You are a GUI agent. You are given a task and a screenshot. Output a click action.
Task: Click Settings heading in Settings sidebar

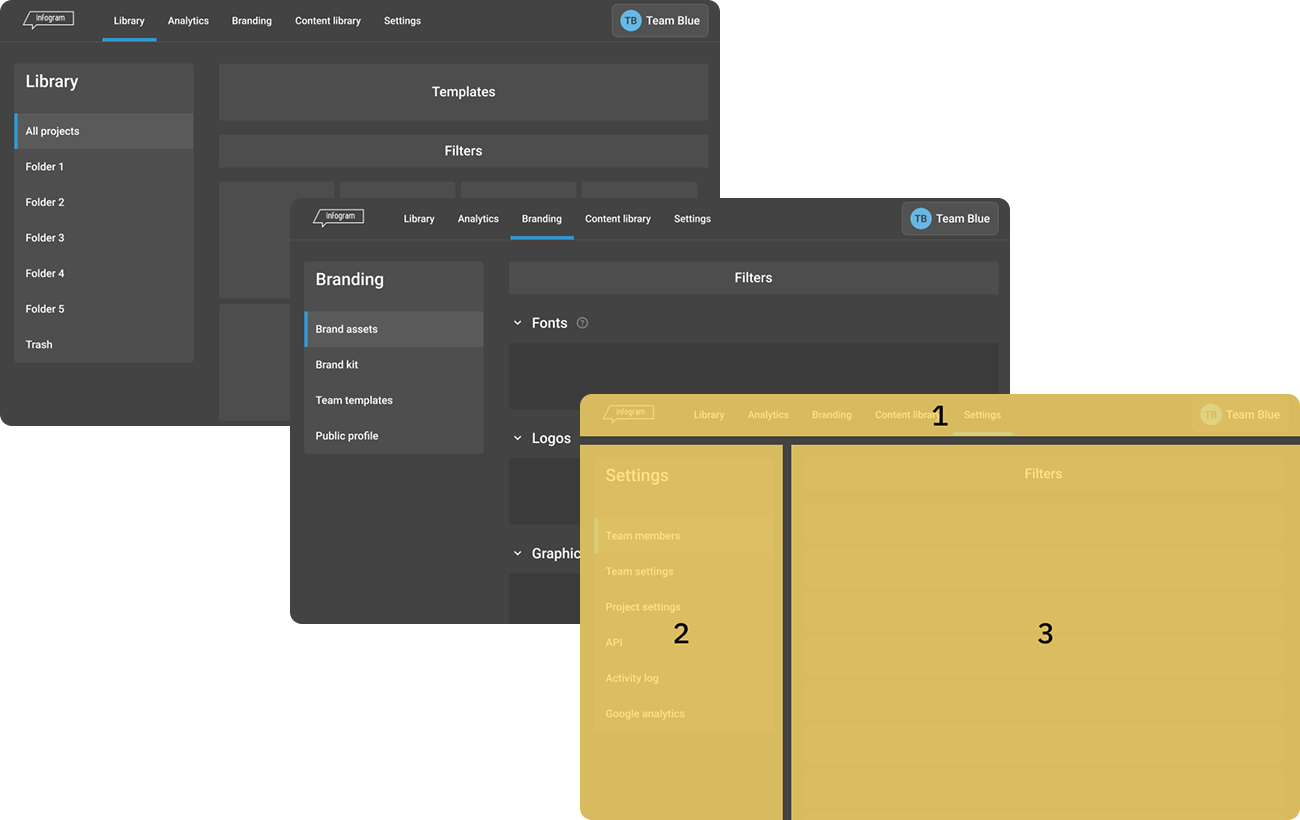(637, 476)
